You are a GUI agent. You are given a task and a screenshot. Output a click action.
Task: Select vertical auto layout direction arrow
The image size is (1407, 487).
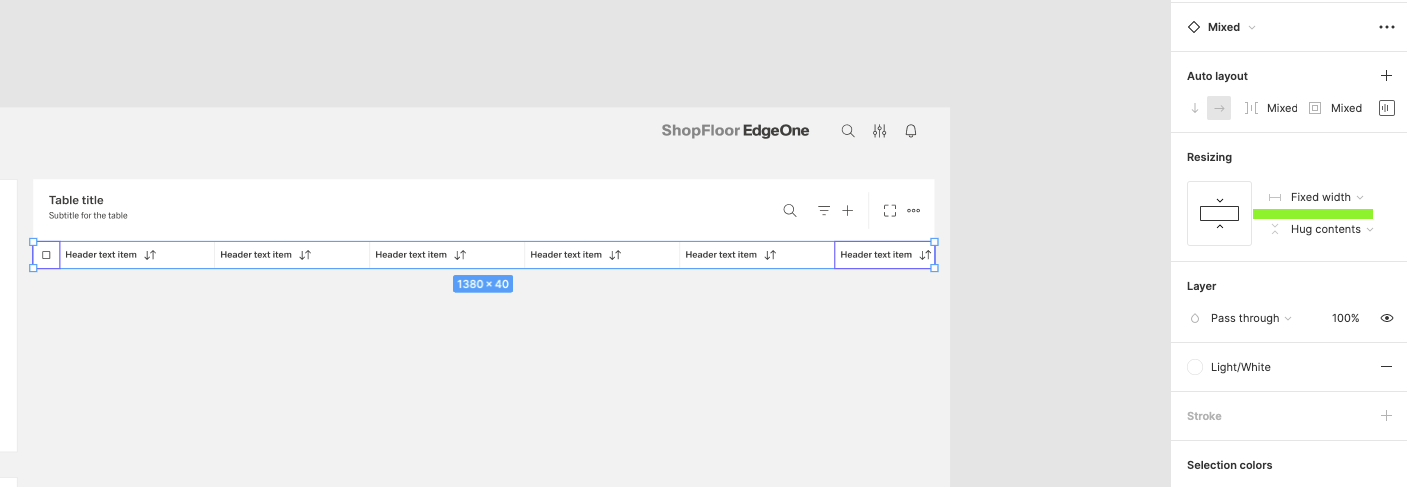[1194, 108]
